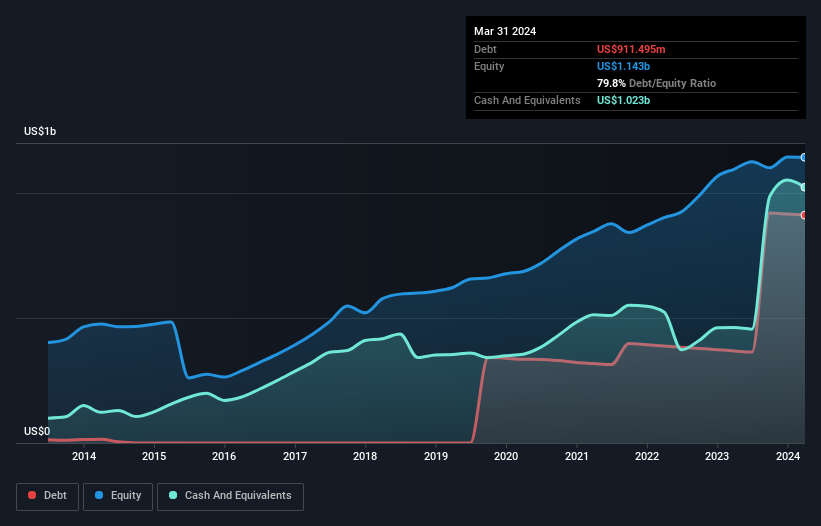Select the 2024 x-axis label
The width and height of the screenshot is (821, 526).
(788, 456)
